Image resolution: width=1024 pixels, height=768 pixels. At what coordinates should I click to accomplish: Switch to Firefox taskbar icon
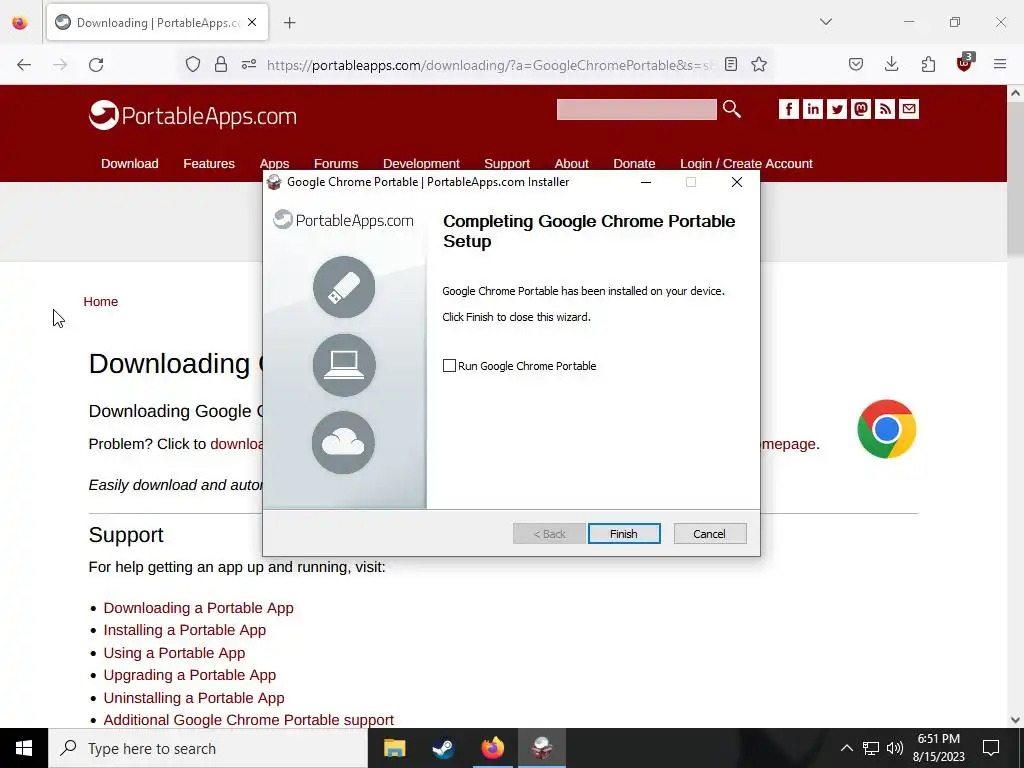[493, 748]
